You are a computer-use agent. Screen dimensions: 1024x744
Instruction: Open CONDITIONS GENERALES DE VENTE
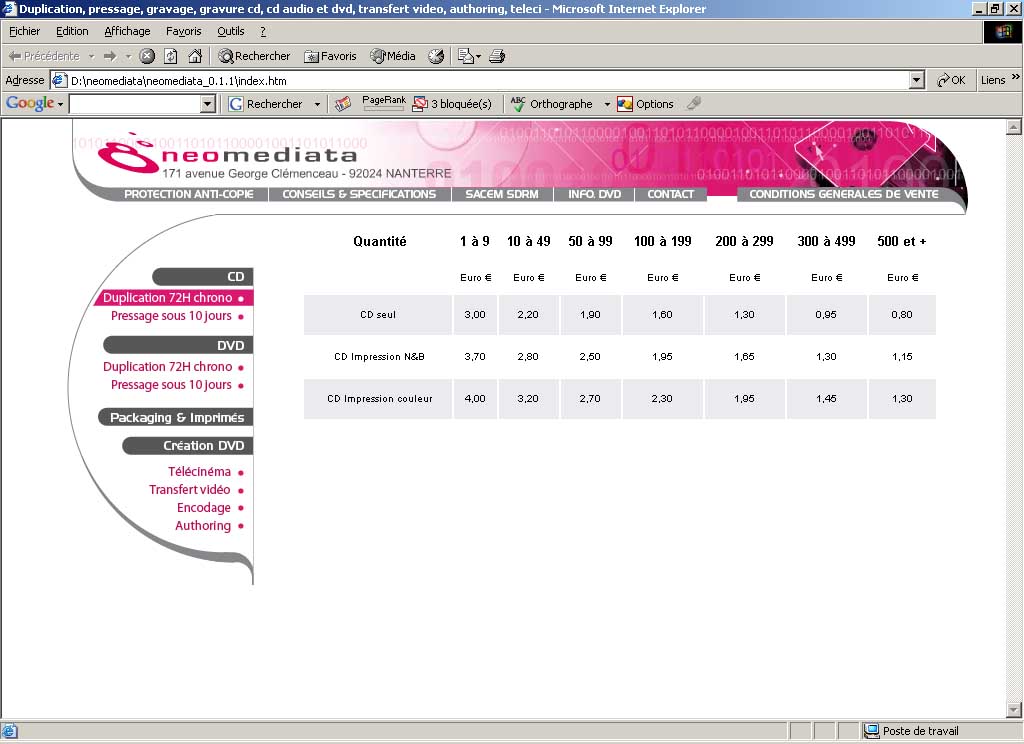844,194
